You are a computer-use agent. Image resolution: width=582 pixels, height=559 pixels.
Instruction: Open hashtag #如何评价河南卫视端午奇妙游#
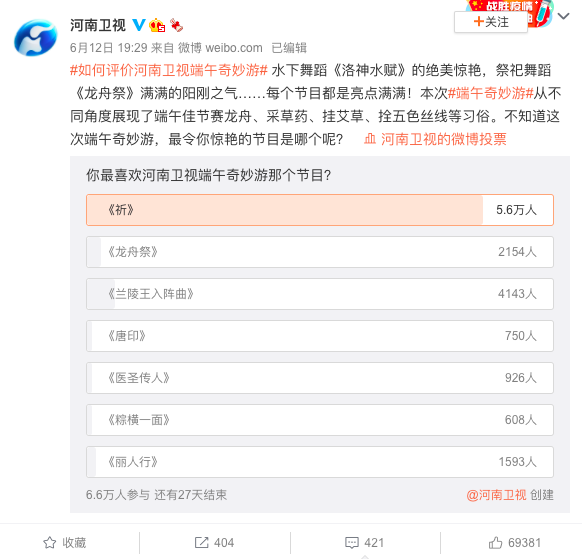pos(169,70)
